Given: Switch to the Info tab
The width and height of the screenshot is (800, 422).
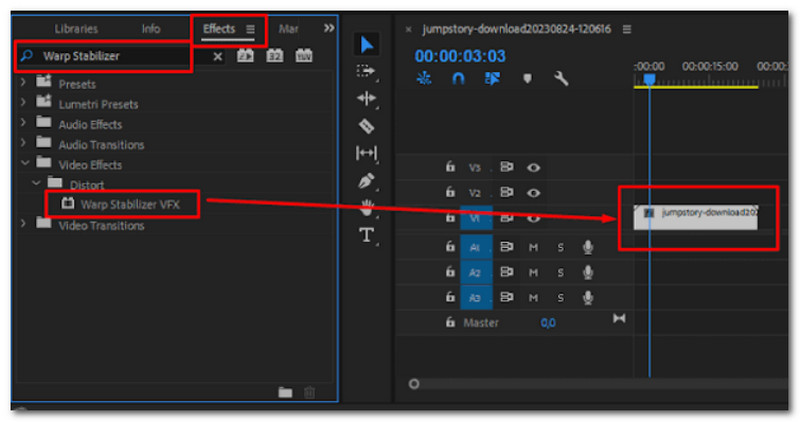Looking at the screenshot, I should coord(151,29).
